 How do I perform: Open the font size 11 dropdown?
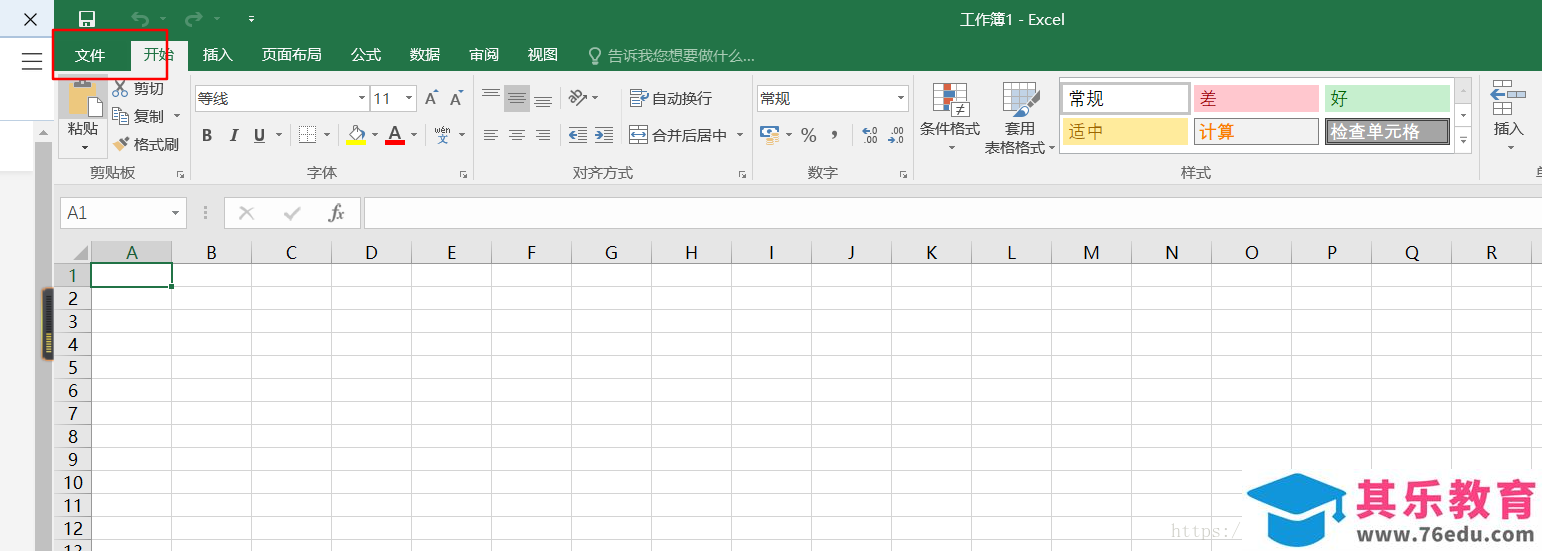click(x=409, y=98)
